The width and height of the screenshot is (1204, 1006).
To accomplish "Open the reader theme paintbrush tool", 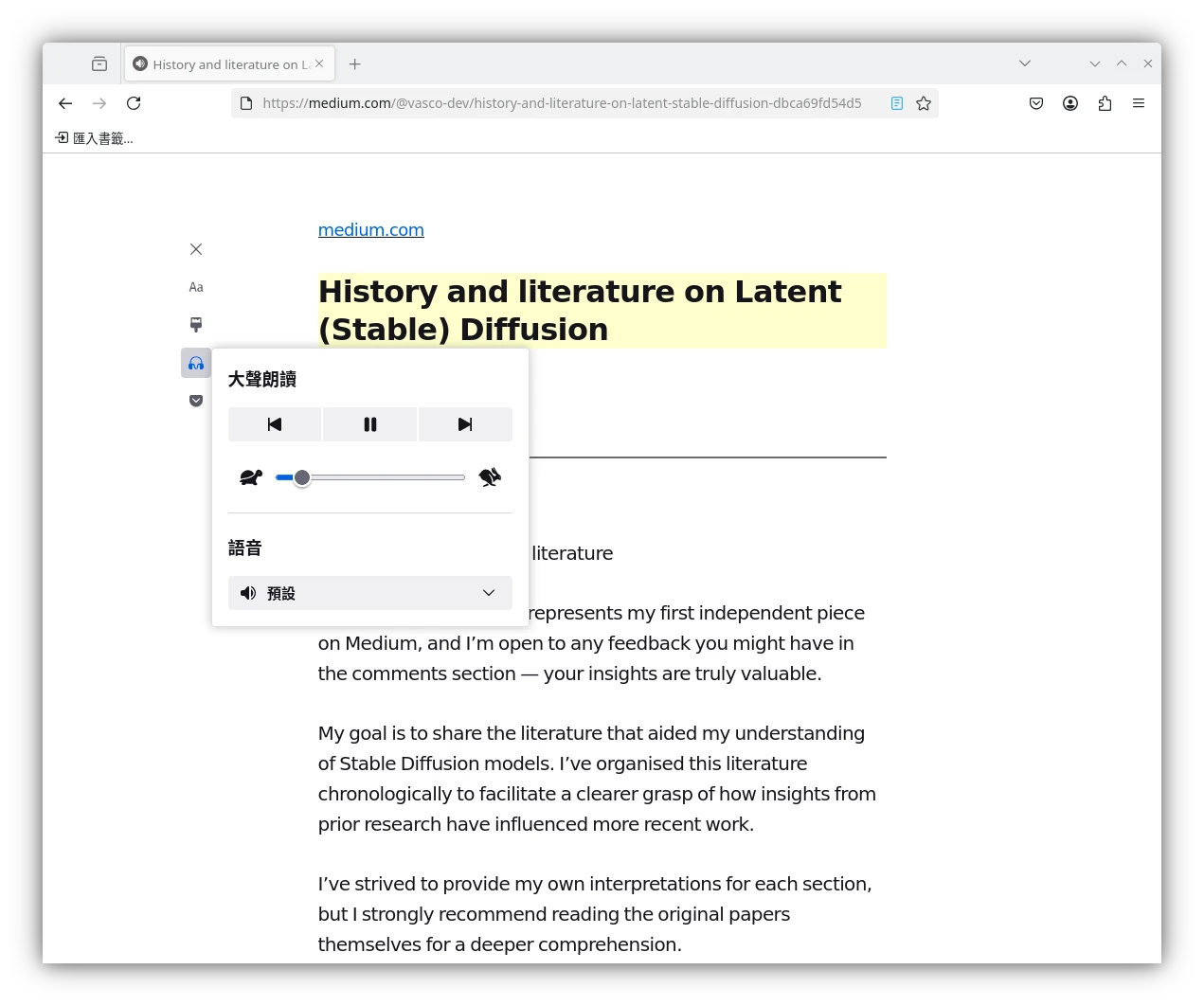I will (196, 325).
